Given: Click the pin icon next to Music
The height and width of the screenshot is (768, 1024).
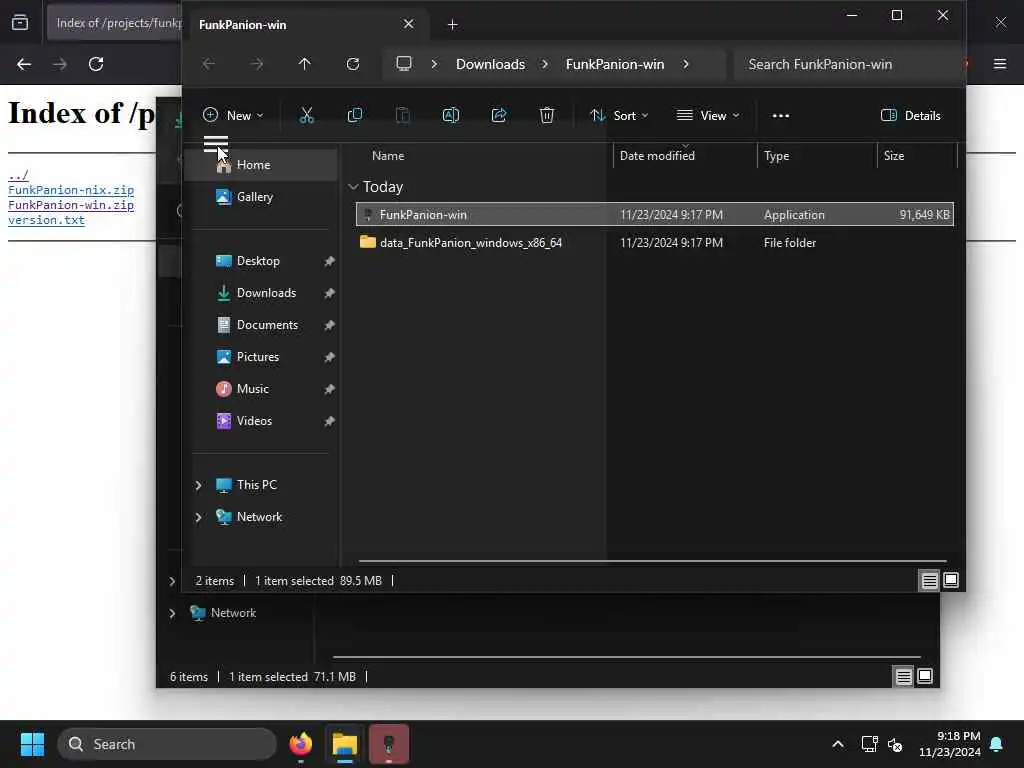Looking at the screenshot, I should (x=329, y=389).
